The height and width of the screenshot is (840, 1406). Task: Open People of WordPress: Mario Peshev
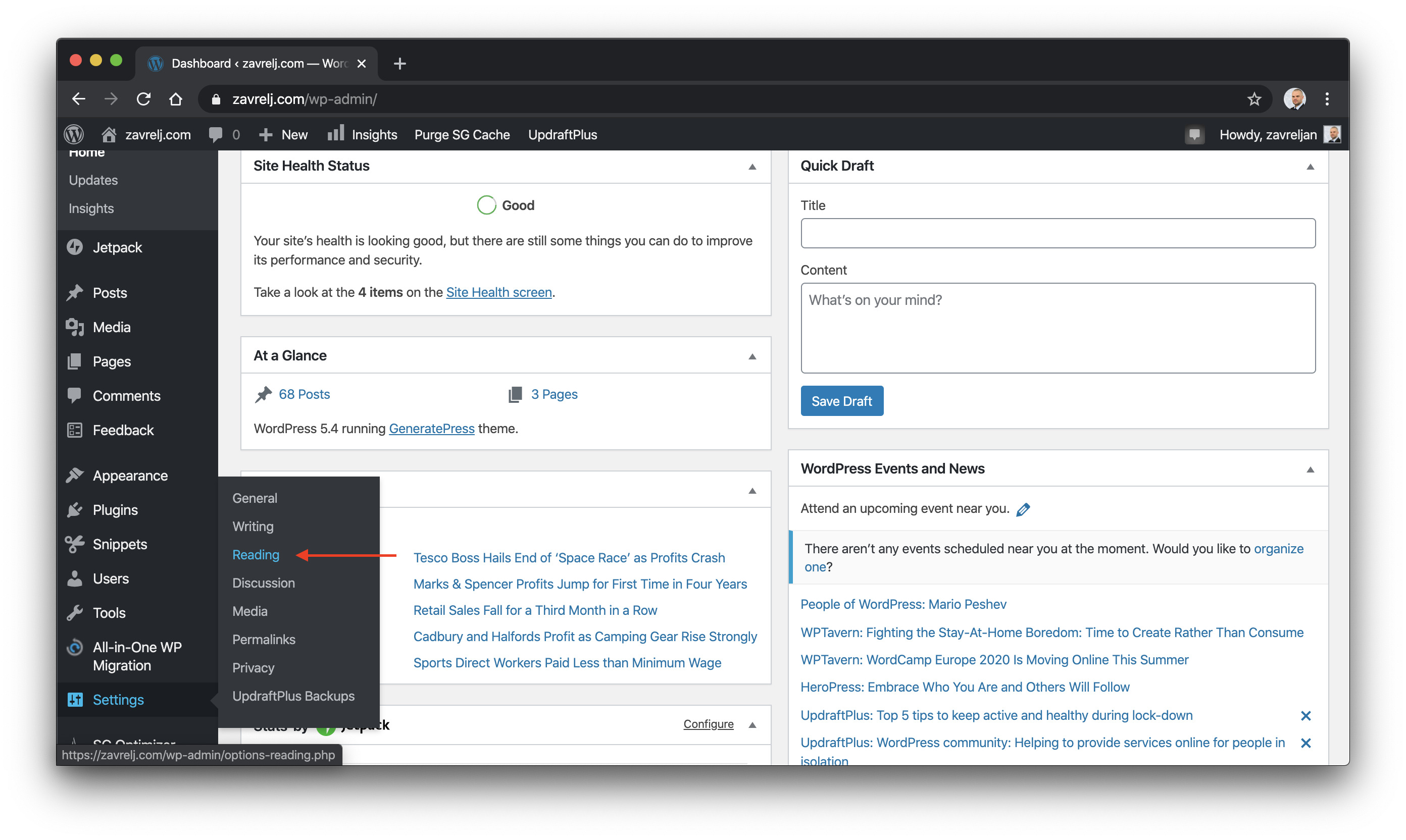point(903,604)
